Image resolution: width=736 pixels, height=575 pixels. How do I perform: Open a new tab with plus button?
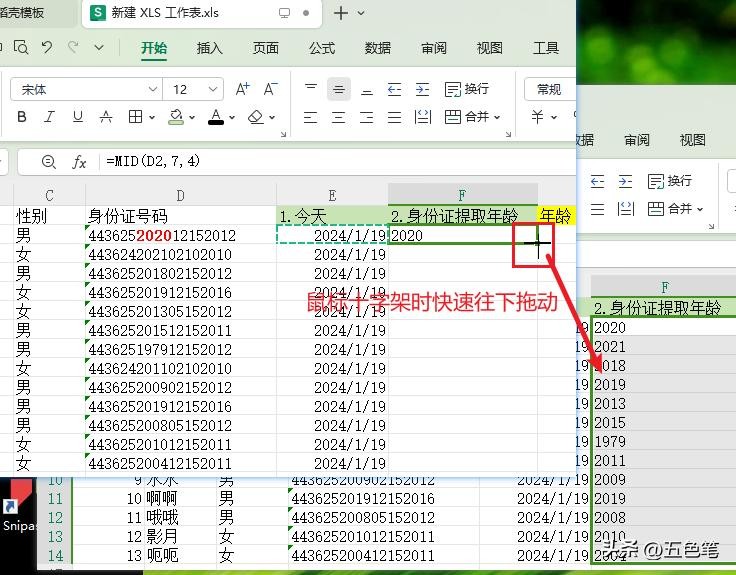340,13
